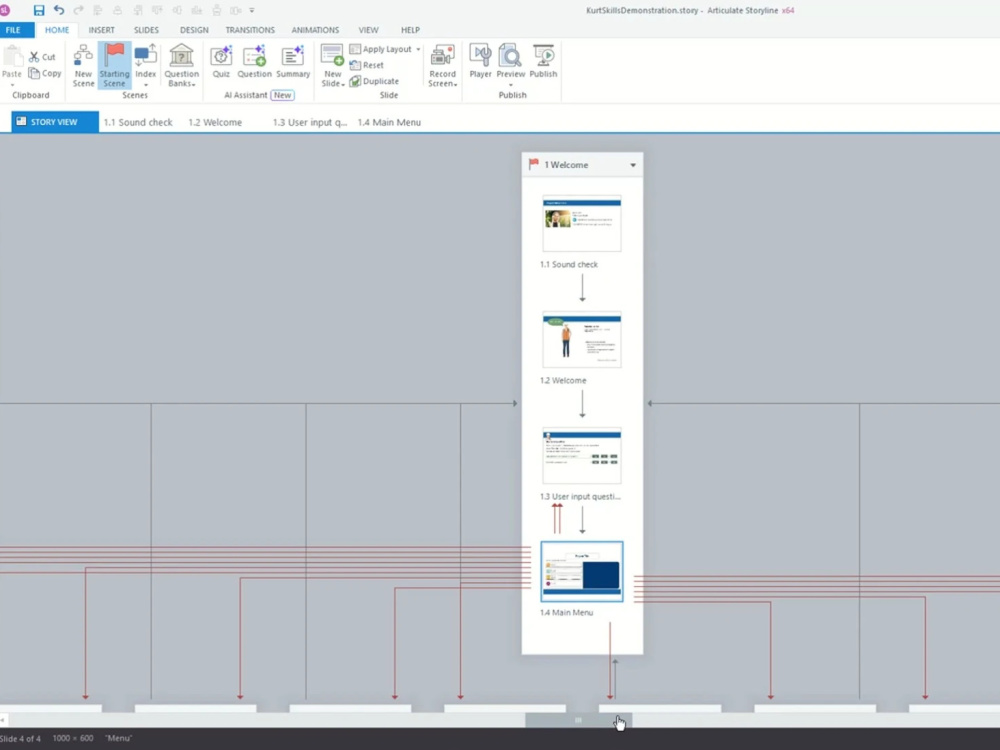Open the 1.3 User input slide tab
The width and height of the screenshot is (1000, 750).
(x=310, y=122)
